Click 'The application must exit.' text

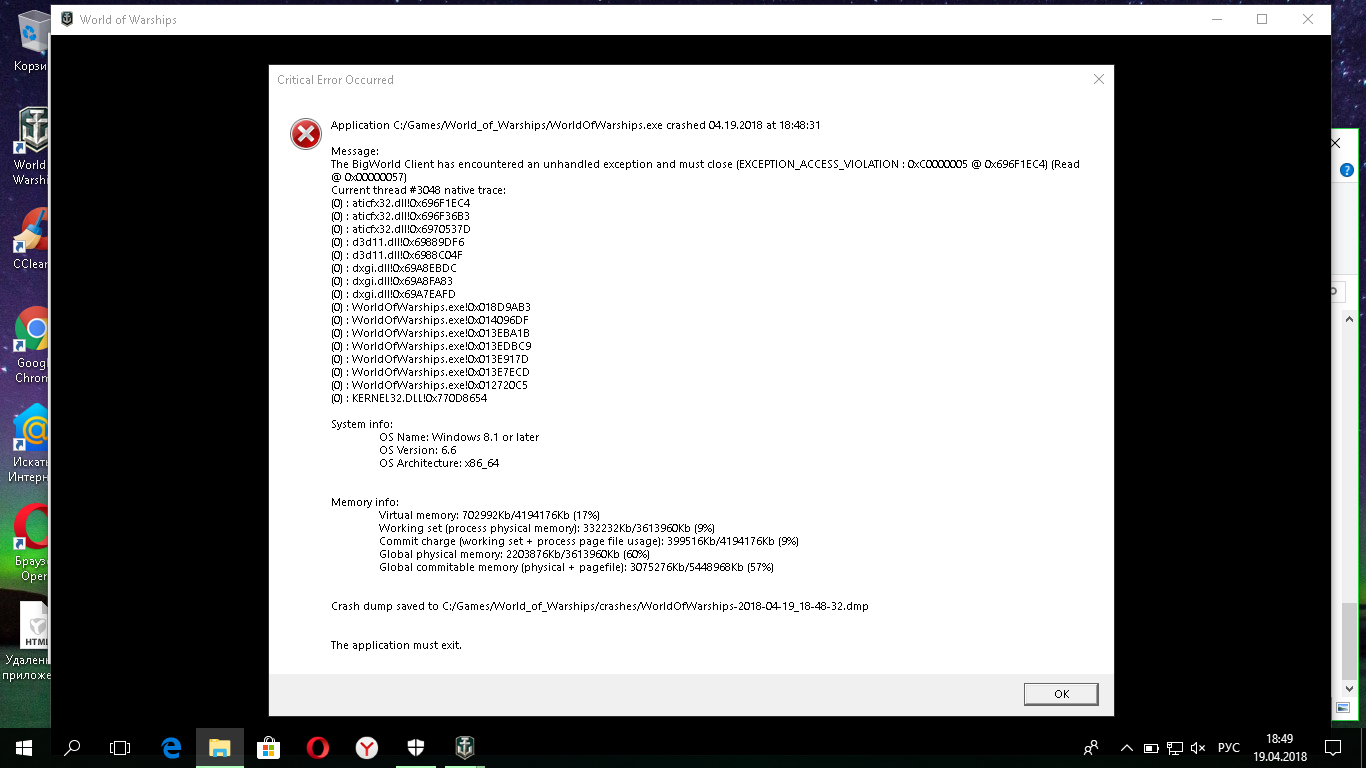click(396, 645)
